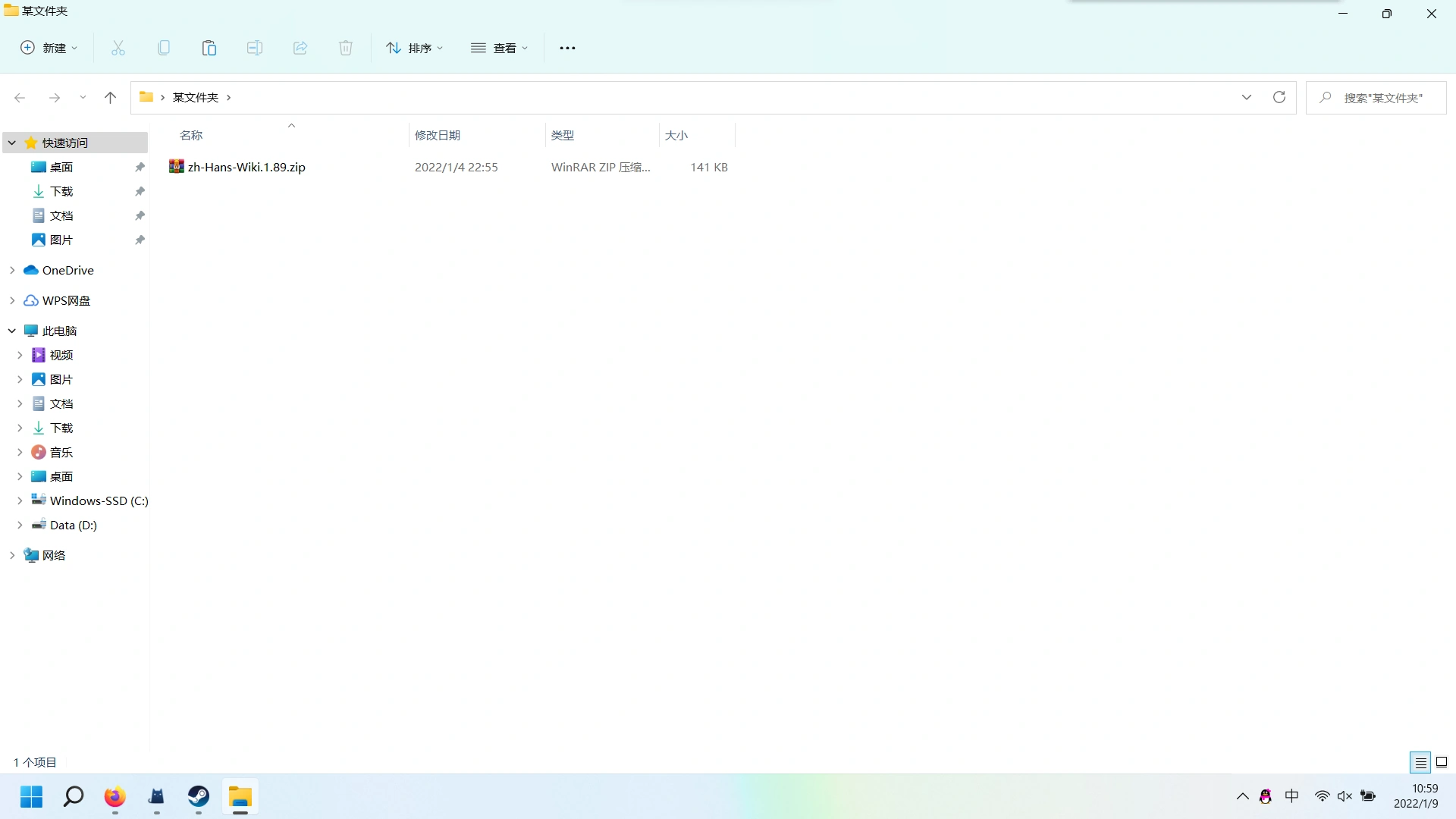Open the 排序 (Sort) dropdown menu
The height and width of the screenshot is (819, 1456).
coord(414,48)
